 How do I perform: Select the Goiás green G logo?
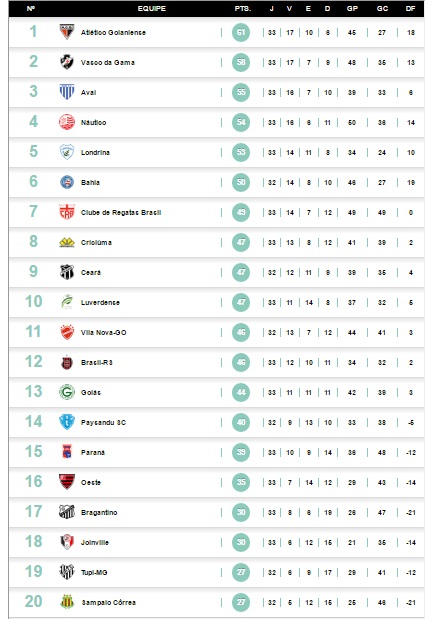pyautogui.click(x=67, y=392)
